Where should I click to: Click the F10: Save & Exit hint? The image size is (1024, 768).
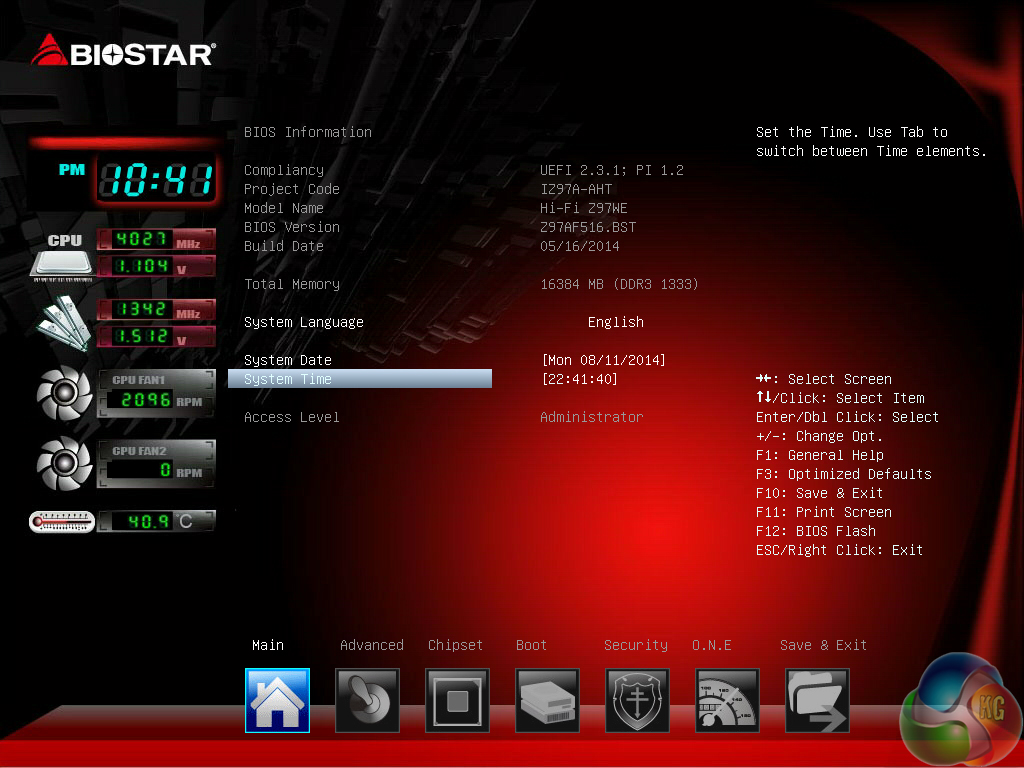819,492
